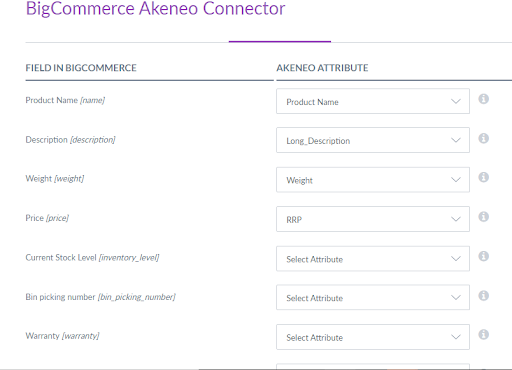Screen dimensions: 512x370
Task: Click the BigCommerce Akeneo Connector title
Action: click(x=155, y=8)
